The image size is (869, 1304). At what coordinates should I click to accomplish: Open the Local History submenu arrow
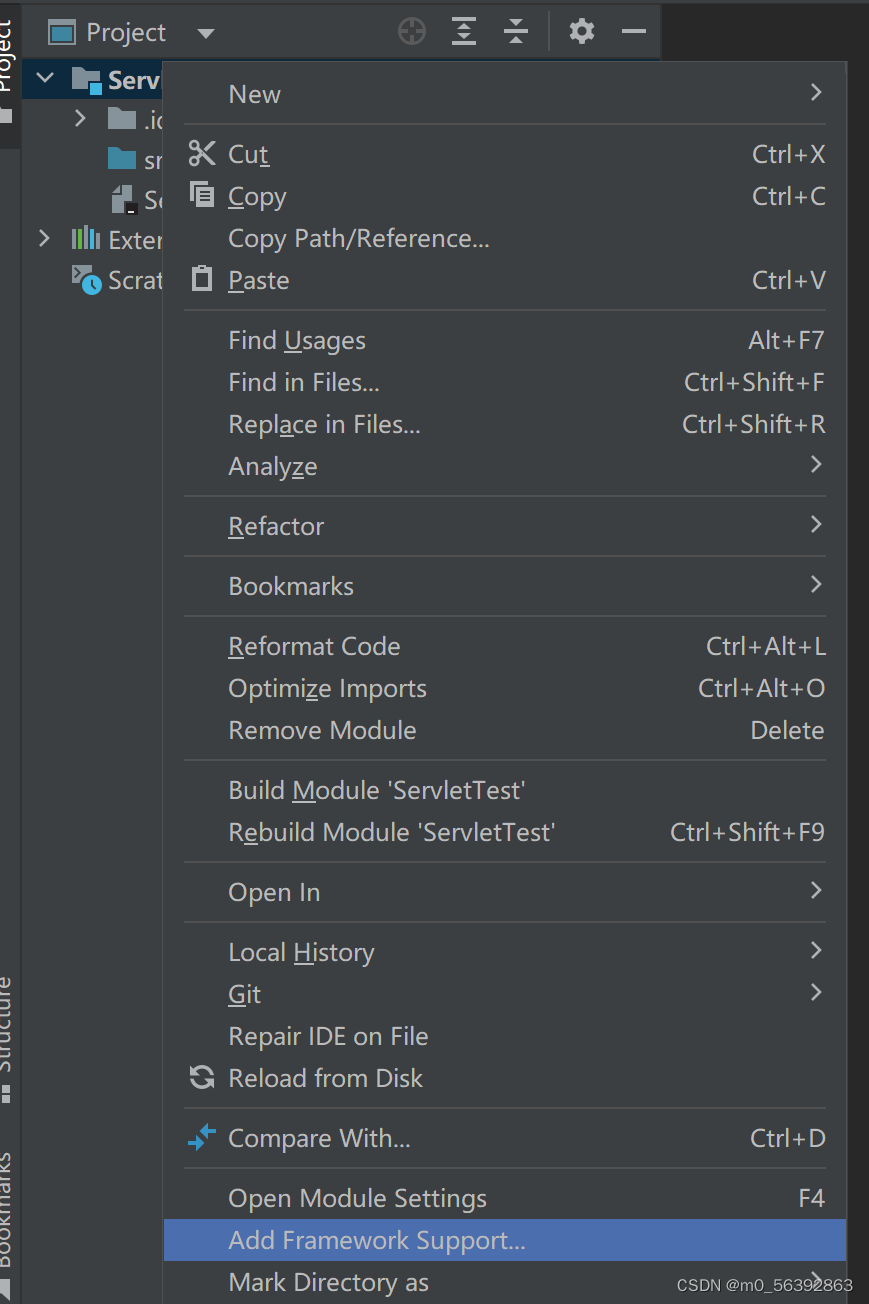(816, 951)
